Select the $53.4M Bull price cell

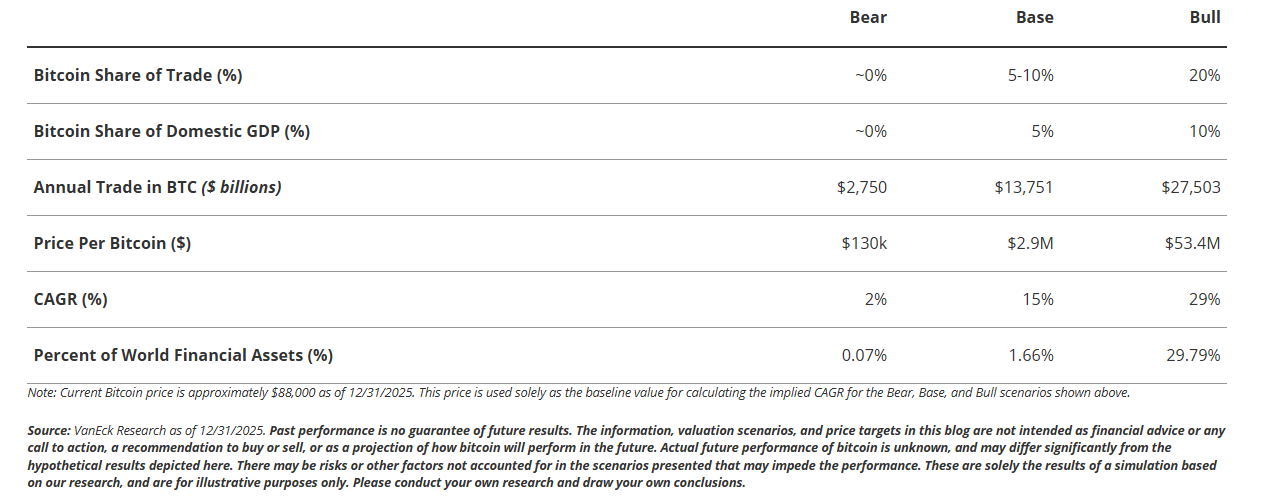(x=1193, y=243)
